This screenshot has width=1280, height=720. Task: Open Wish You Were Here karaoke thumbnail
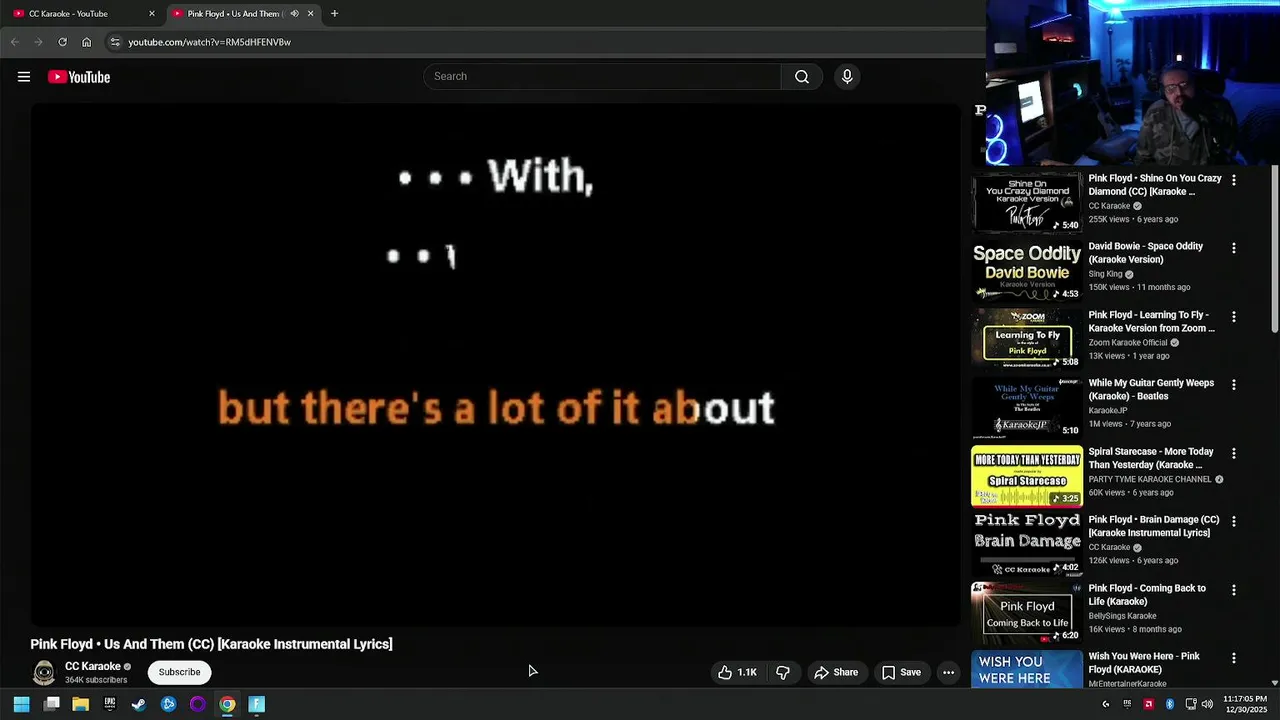pos(1027,669)
